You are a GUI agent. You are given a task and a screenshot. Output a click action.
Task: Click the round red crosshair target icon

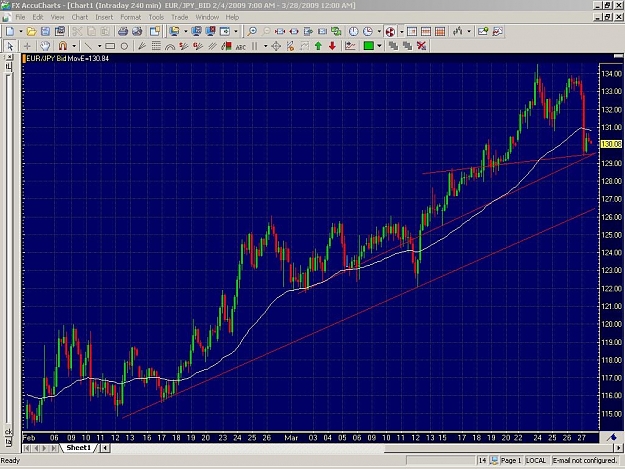(x=390, y=31)
